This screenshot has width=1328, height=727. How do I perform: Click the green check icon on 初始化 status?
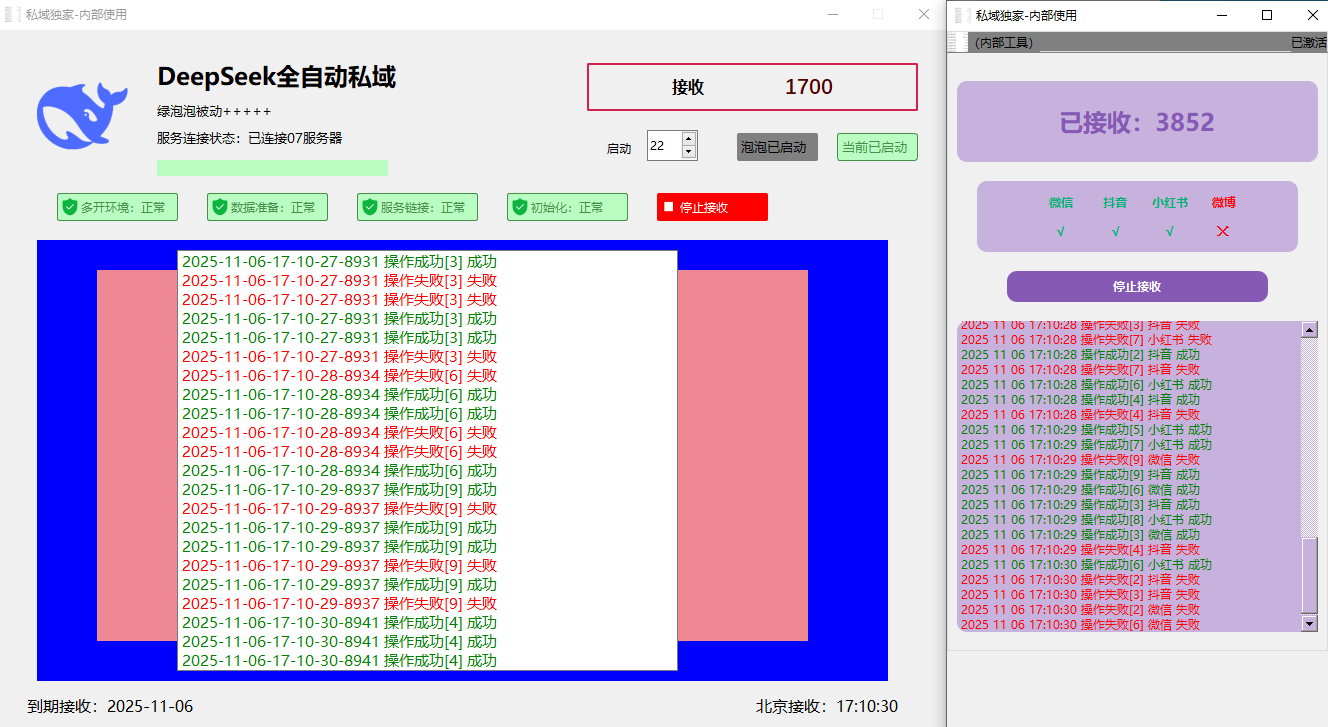[x=518, y=207]
